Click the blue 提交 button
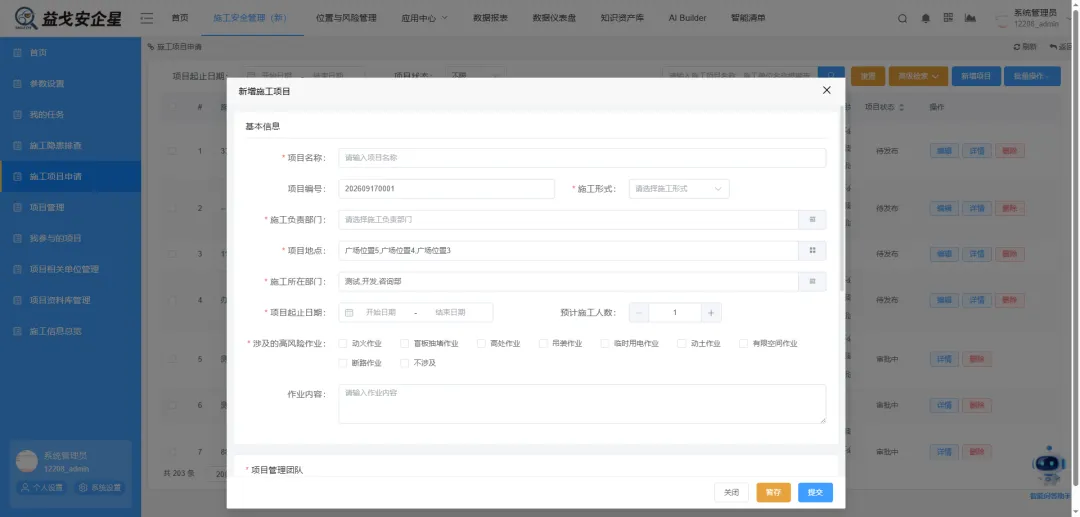This screenshot has width=1080, height=517. pyautogui.click(x=816, y=492)
